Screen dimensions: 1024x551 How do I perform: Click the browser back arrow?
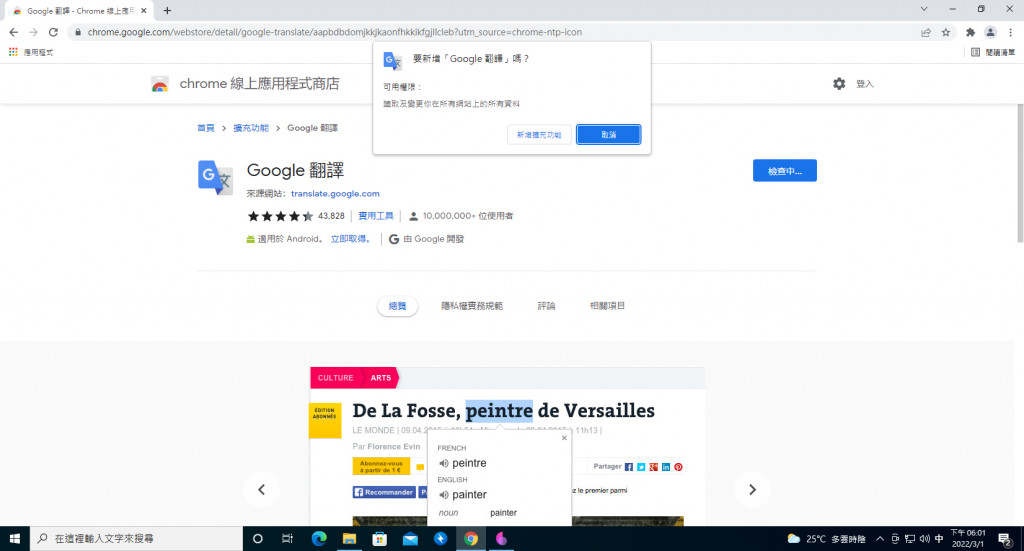[x=14, y=32]
